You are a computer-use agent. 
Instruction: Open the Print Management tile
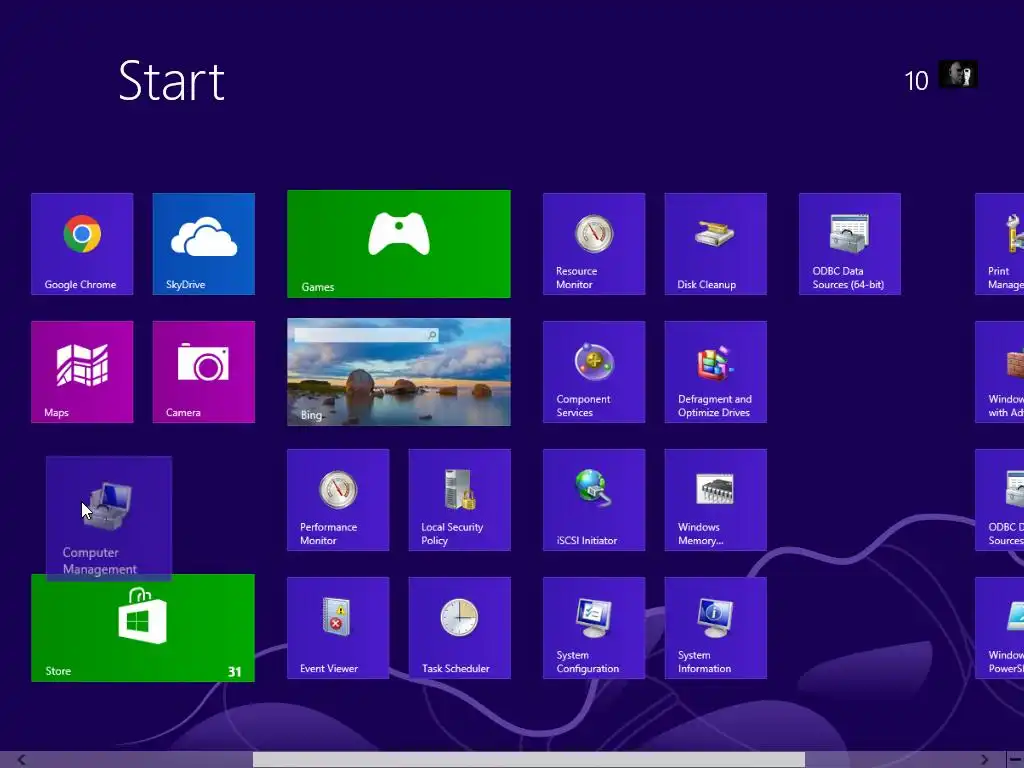point(1000,244)
